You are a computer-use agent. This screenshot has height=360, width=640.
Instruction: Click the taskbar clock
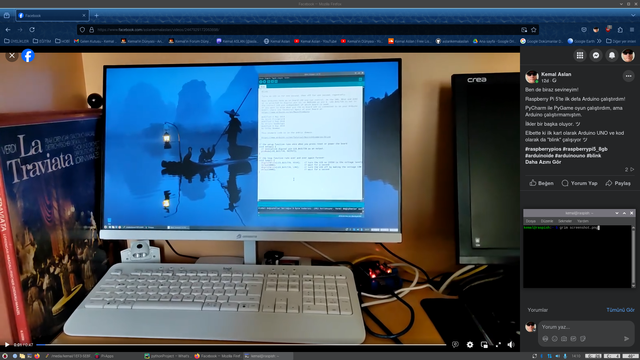[x=576, y=356]
